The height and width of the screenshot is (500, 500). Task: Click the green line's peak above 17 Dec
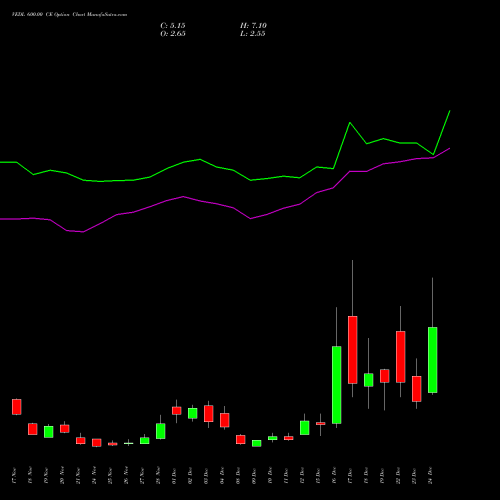point(350,123)
